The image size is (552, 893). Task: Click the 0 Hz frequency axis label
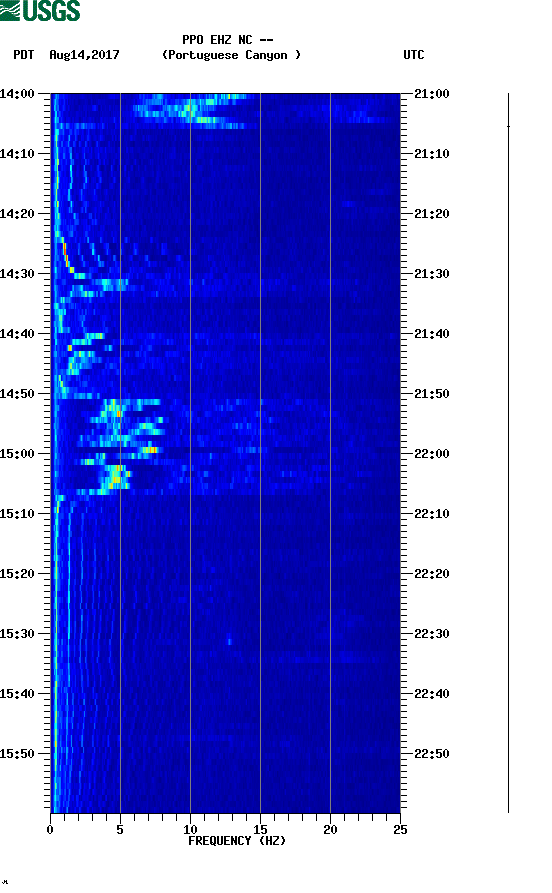pos(50,829)
